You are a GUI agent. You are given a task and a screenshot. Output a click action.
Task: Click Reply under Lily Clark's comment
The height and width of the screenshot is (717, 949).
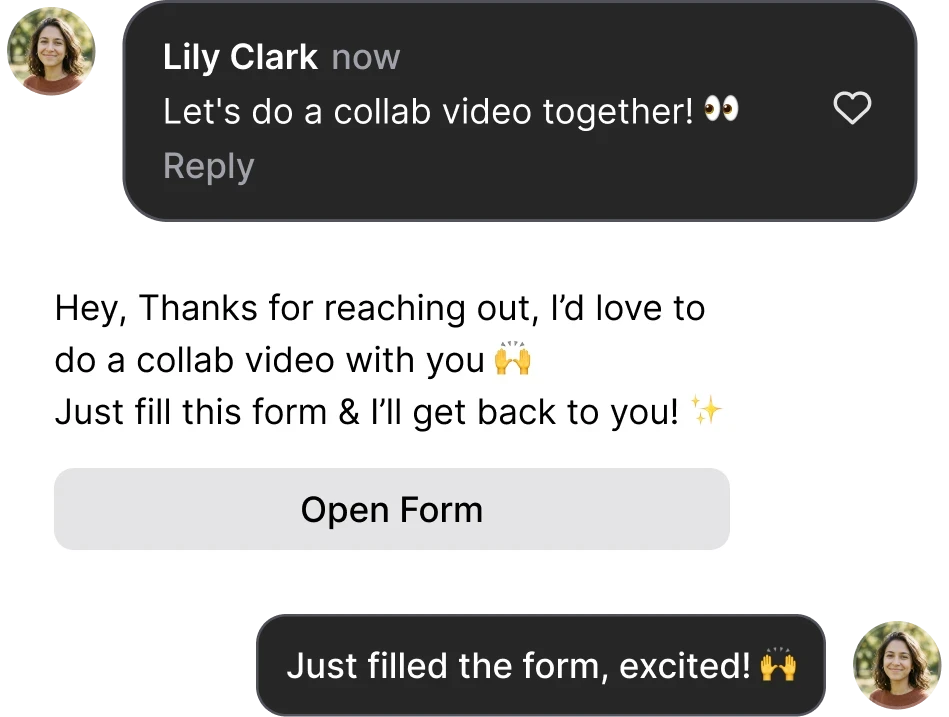[x=208, y=166]
